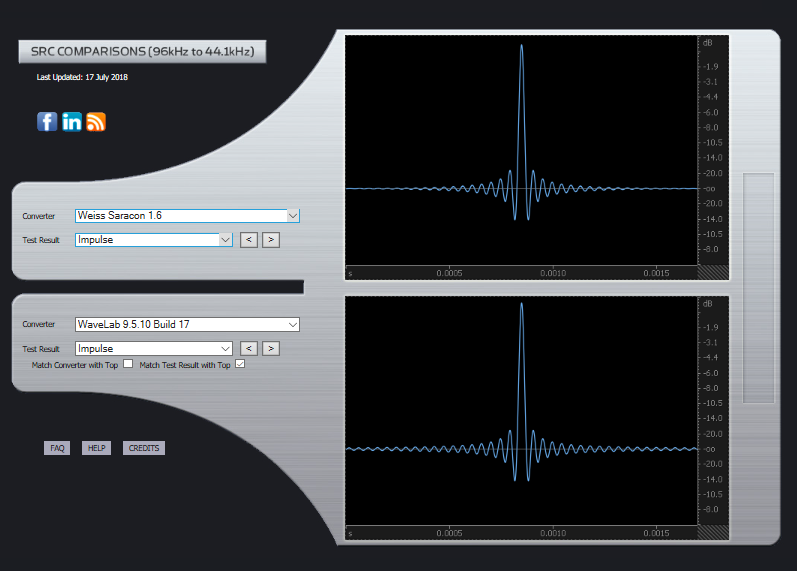Open the FAQ page

coord(57,448)
